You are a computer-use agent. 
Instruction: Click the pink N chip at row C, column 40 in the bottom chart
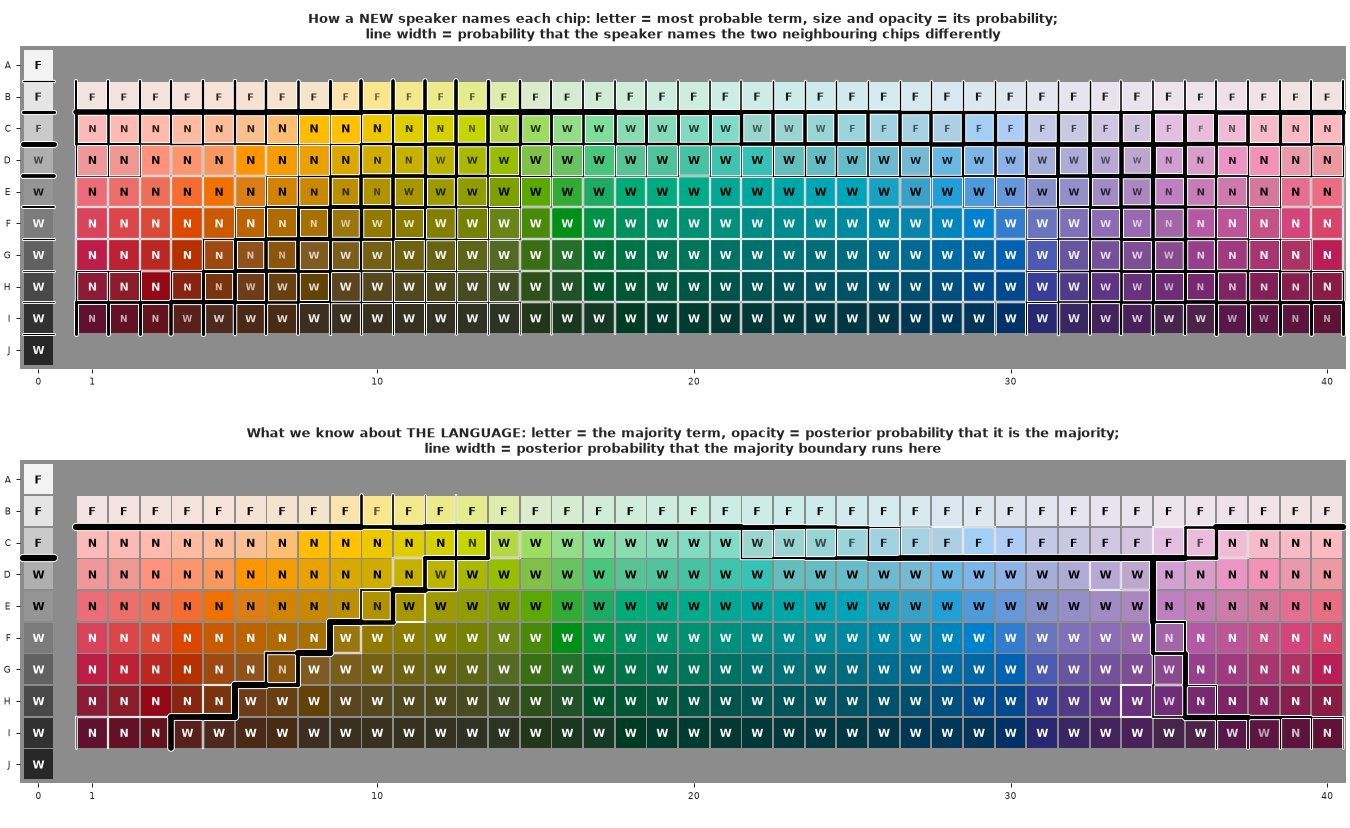pos(1327,543)
